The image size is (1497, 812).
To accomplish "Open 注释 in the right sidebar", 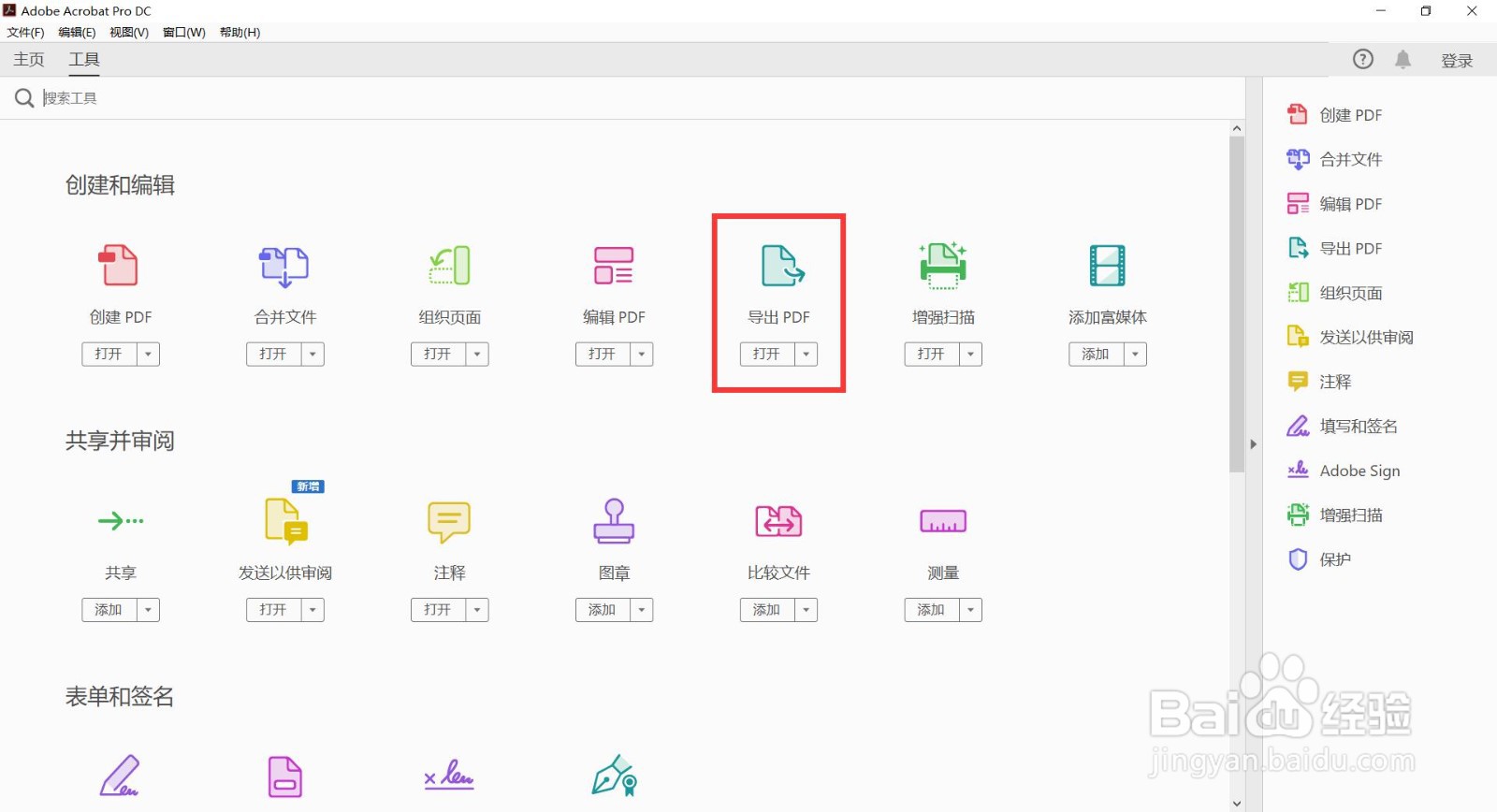I will [1319, 382].
